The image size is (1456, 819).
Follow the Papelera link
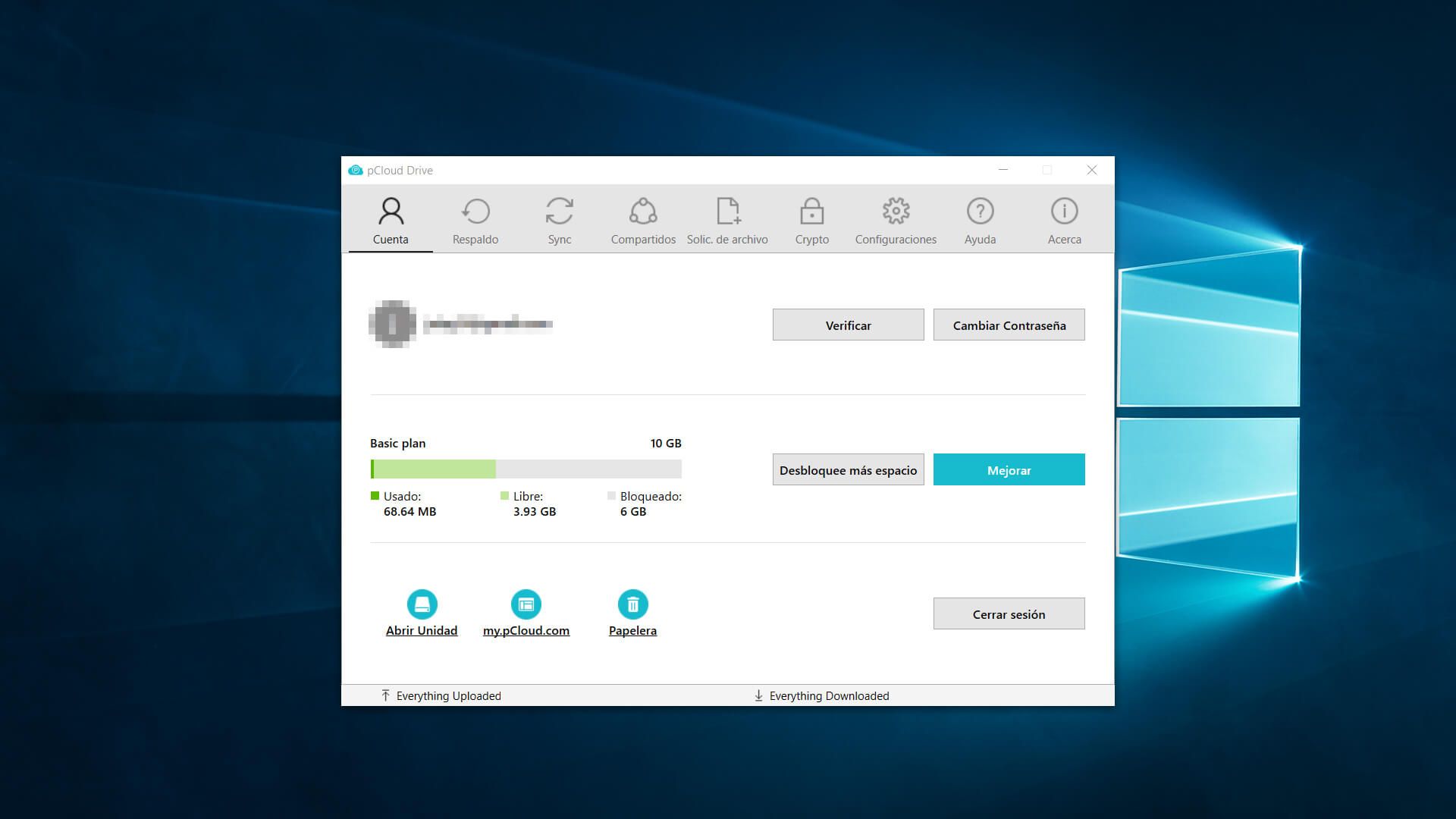(632, 631)
